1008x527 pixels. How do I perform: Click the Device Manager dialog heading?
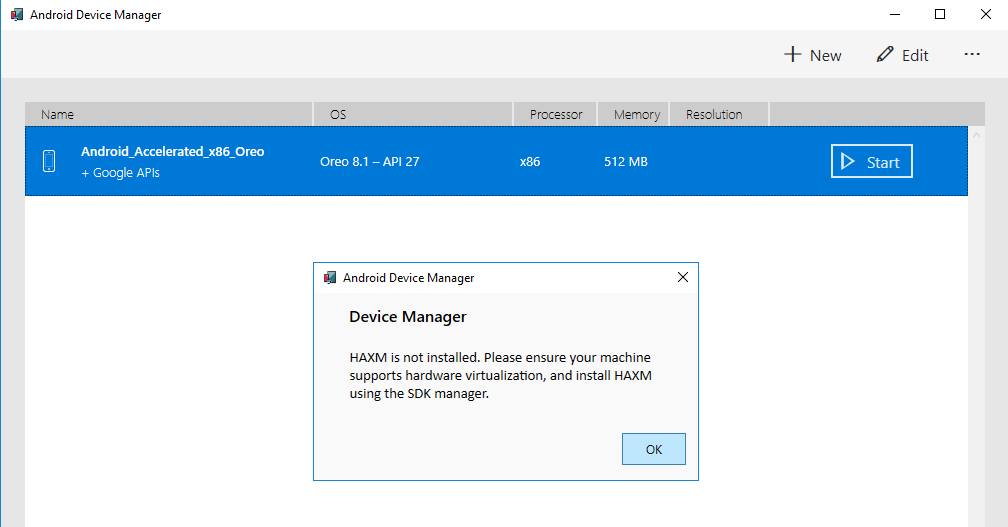click(408, 317)
